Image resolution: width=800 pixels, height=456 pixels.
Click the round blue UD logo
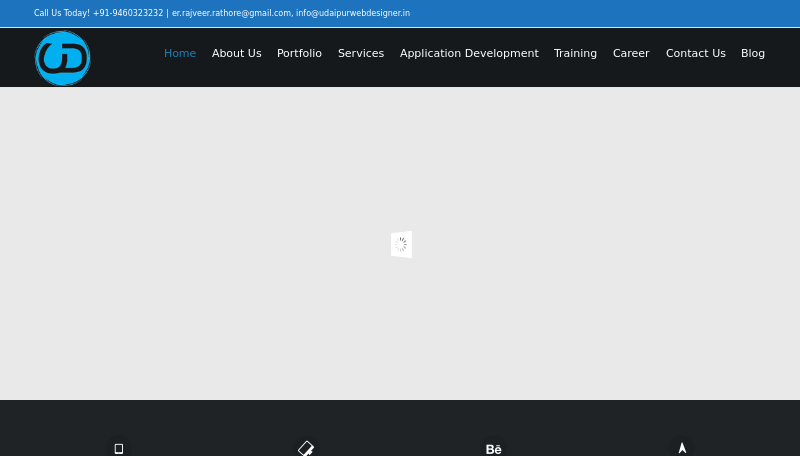pyautogui.click(x=63, y=58)
